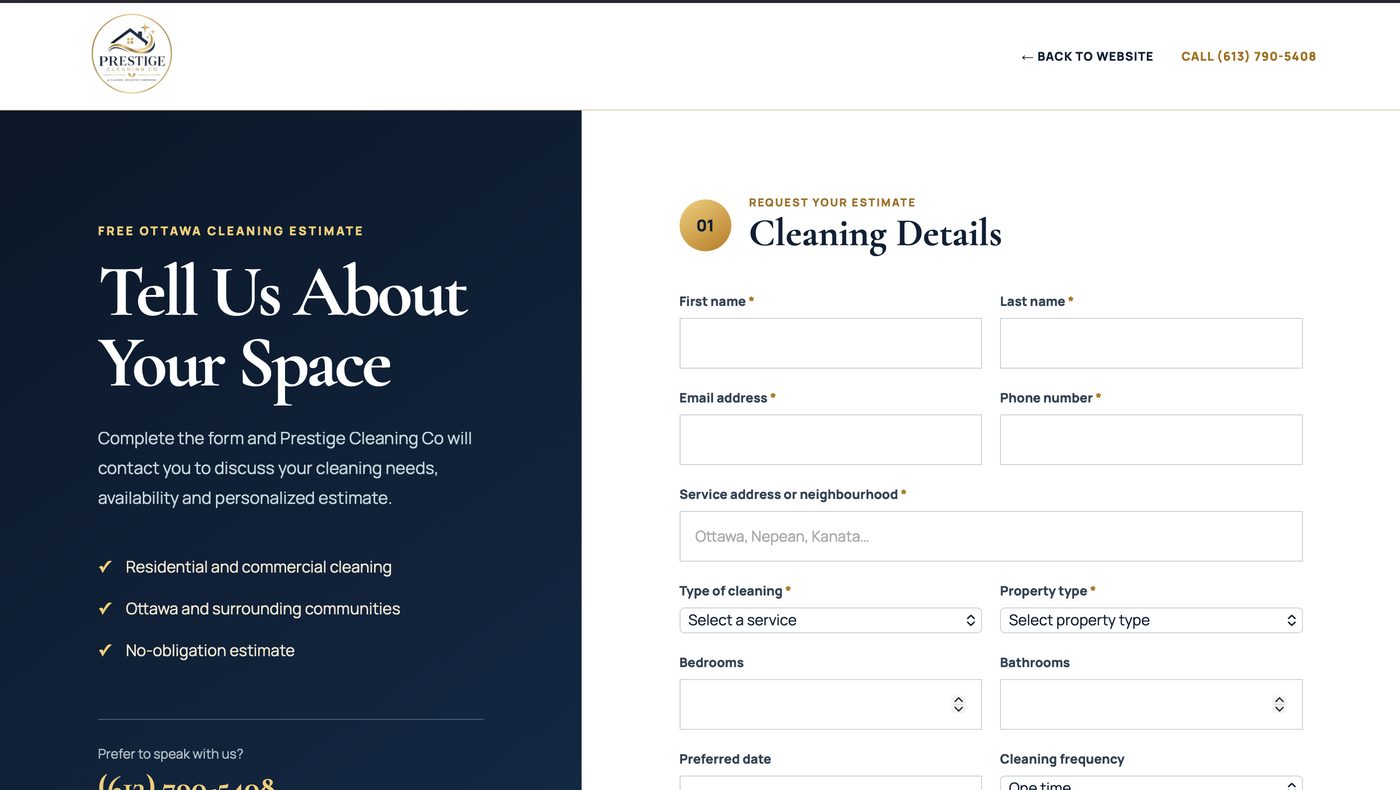The width and height of the screenshot is (1400, 790).
Task: Click checkmark beside No-obligation estimate
Action: pos(105,651)
